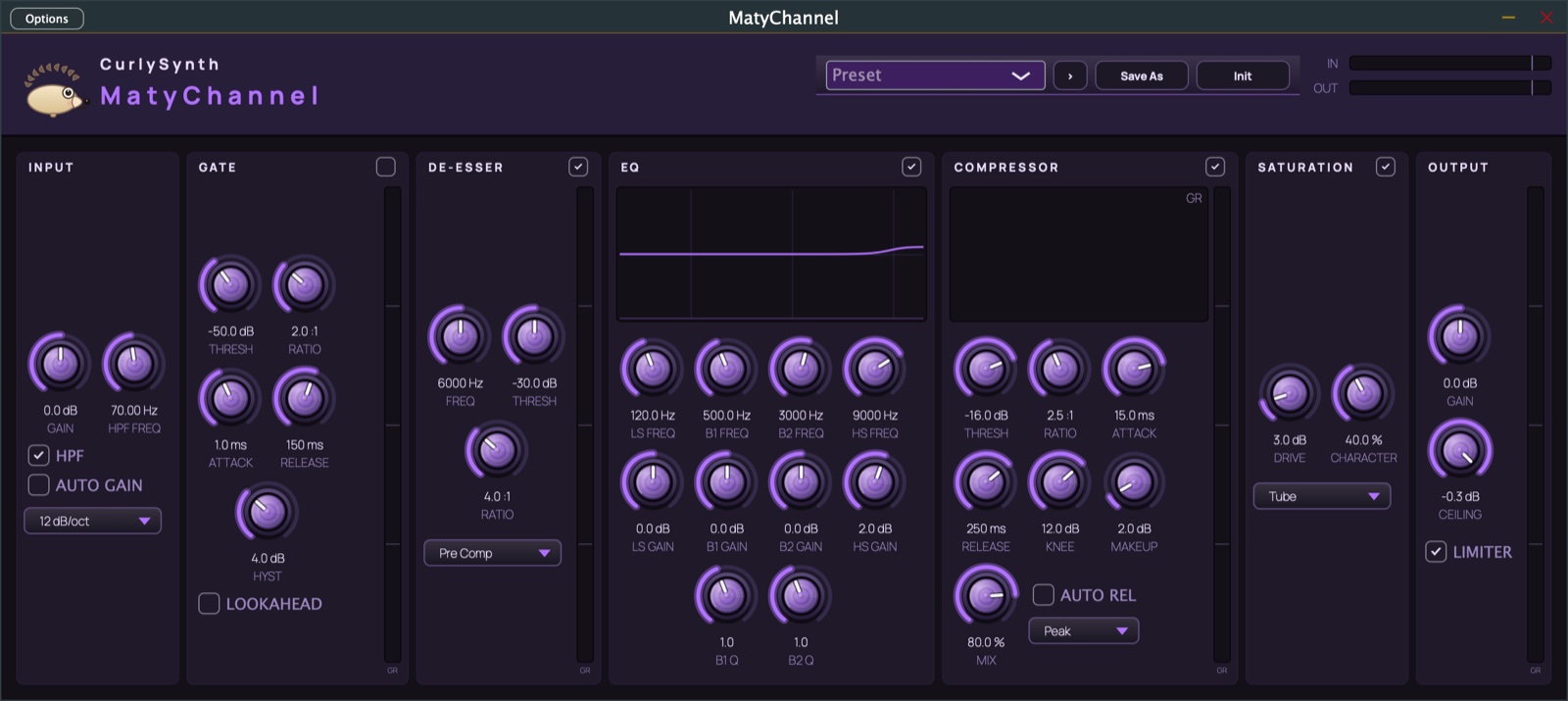Screen dimensions: 1568x701
Task: Disable the Compressor section checkbox
Action: point(1215,167)
